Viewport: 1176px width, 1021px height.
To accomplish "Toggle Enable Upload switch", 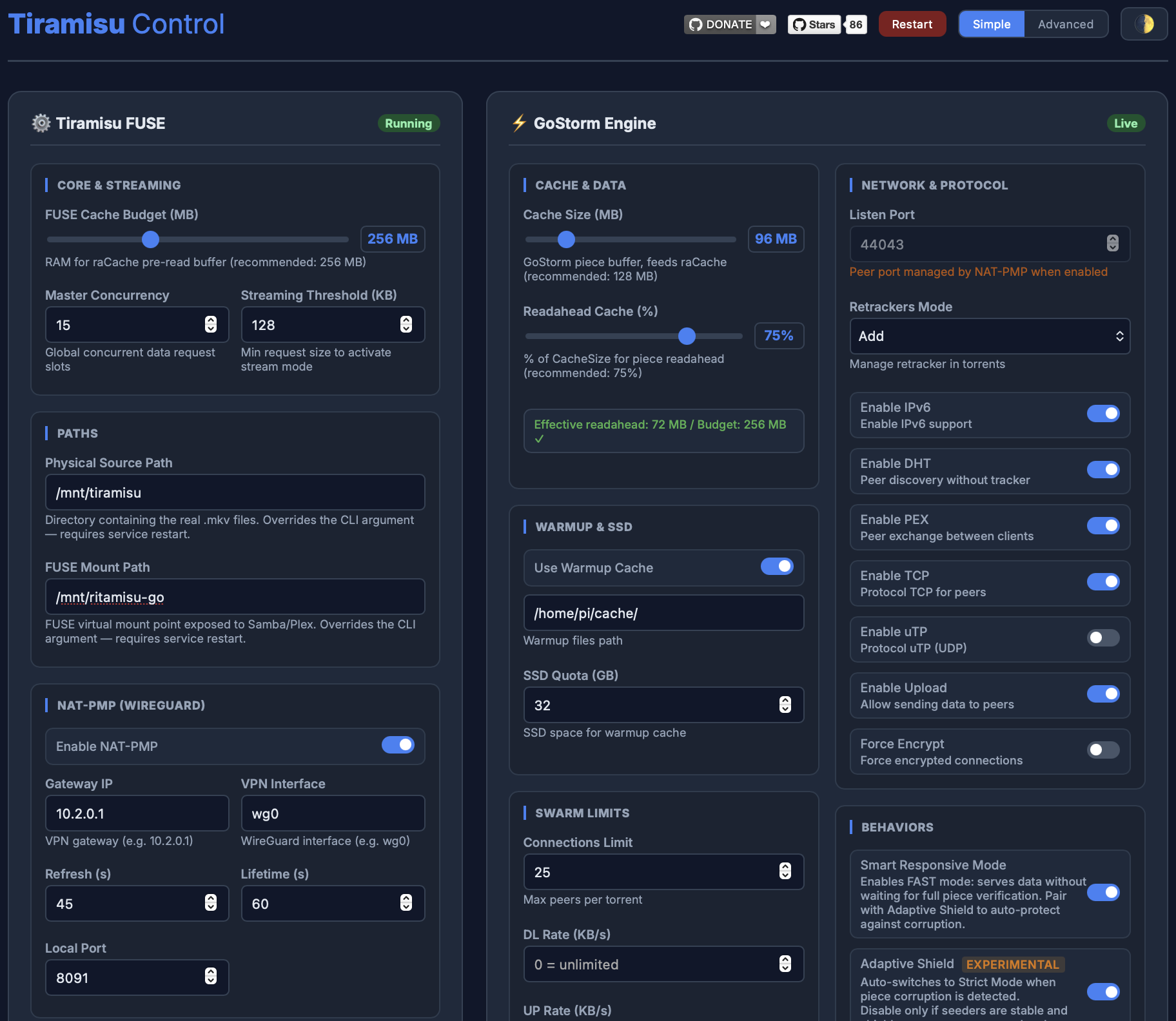I will (1103, 694).
